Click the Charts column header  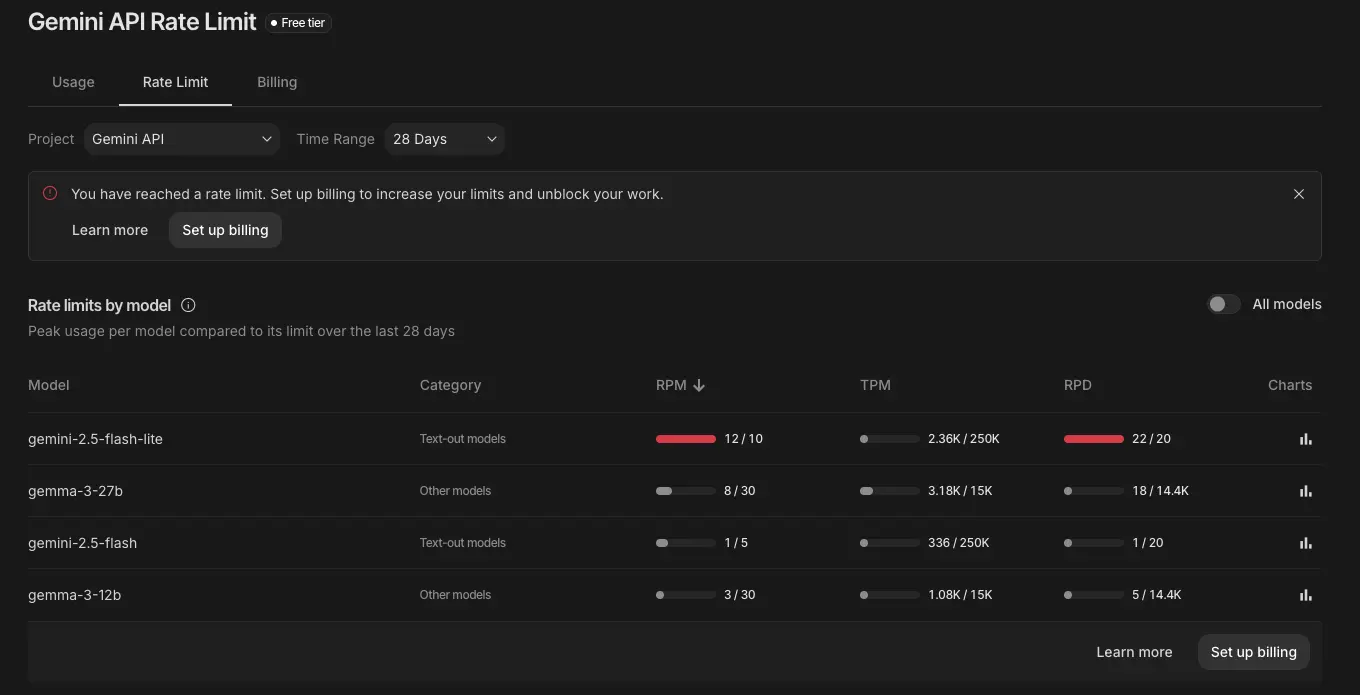(1290, 385)
